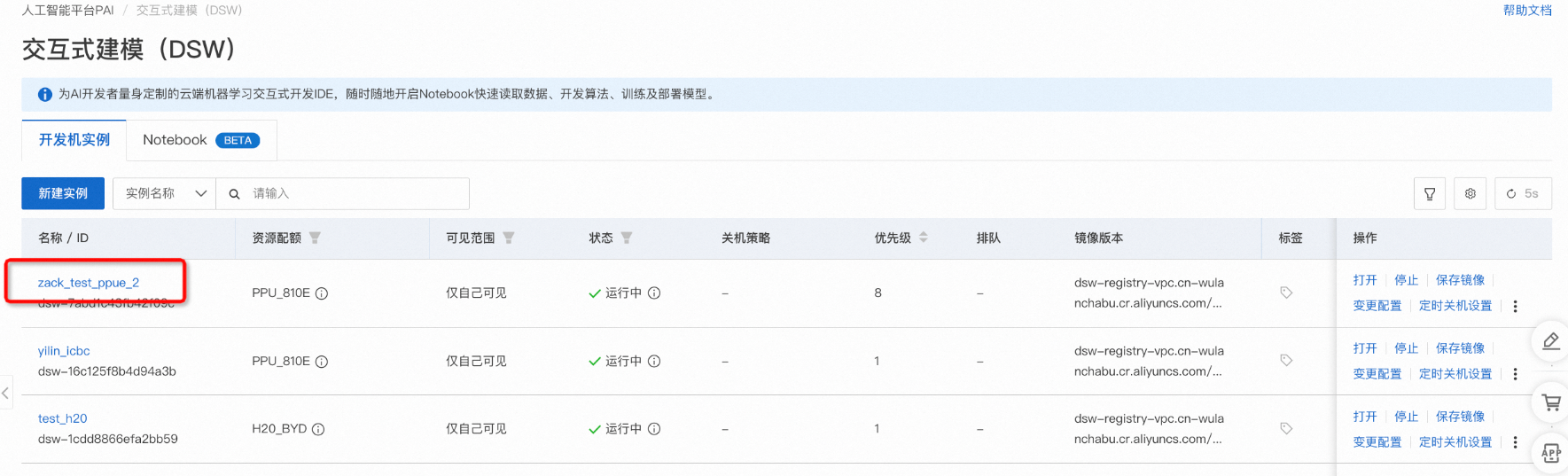Open more actions menu for zack_test_ppue_2
Viewport: 1568px width, 476px height.
pos(1515,306)
